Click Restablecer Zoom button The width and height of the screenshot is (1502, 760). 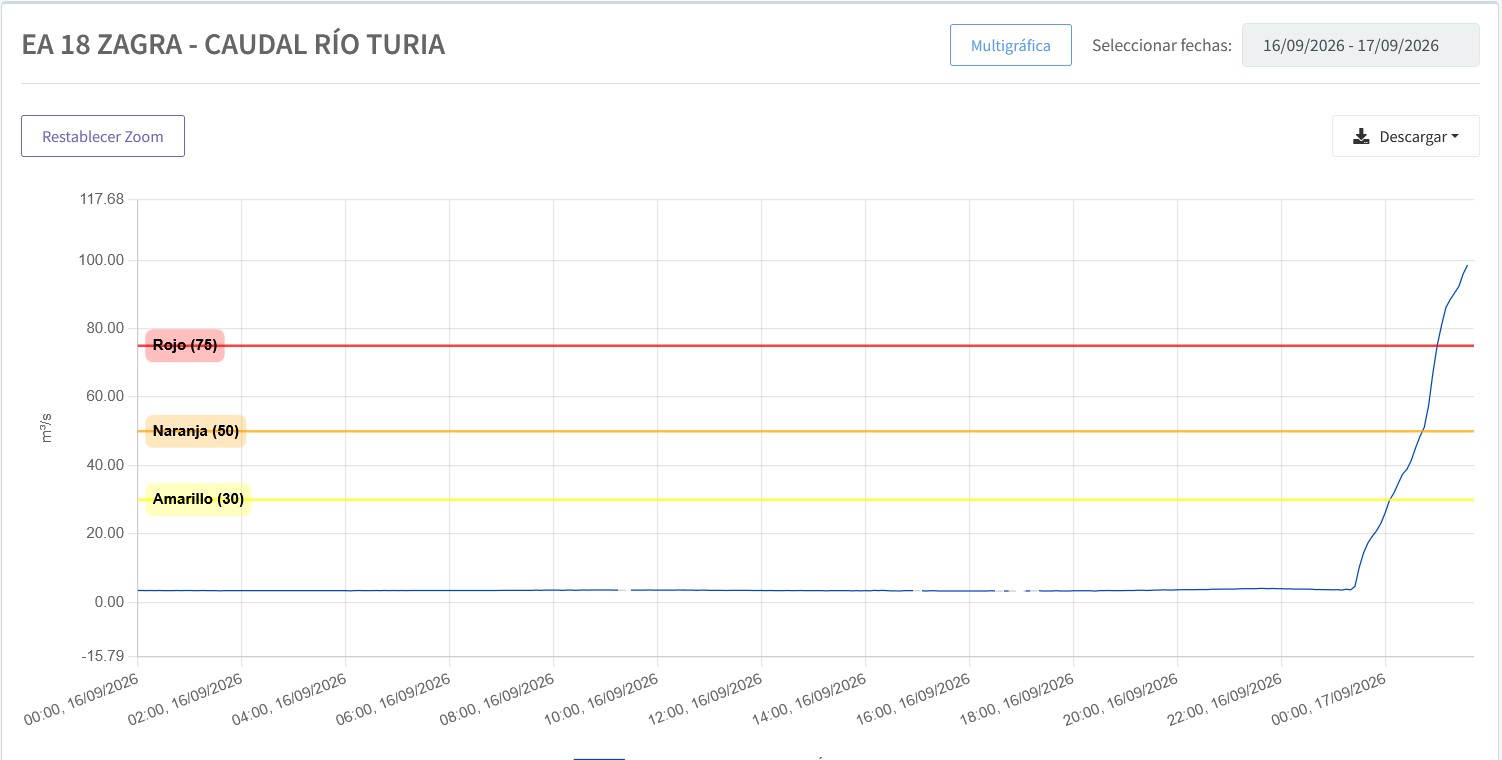103,136
